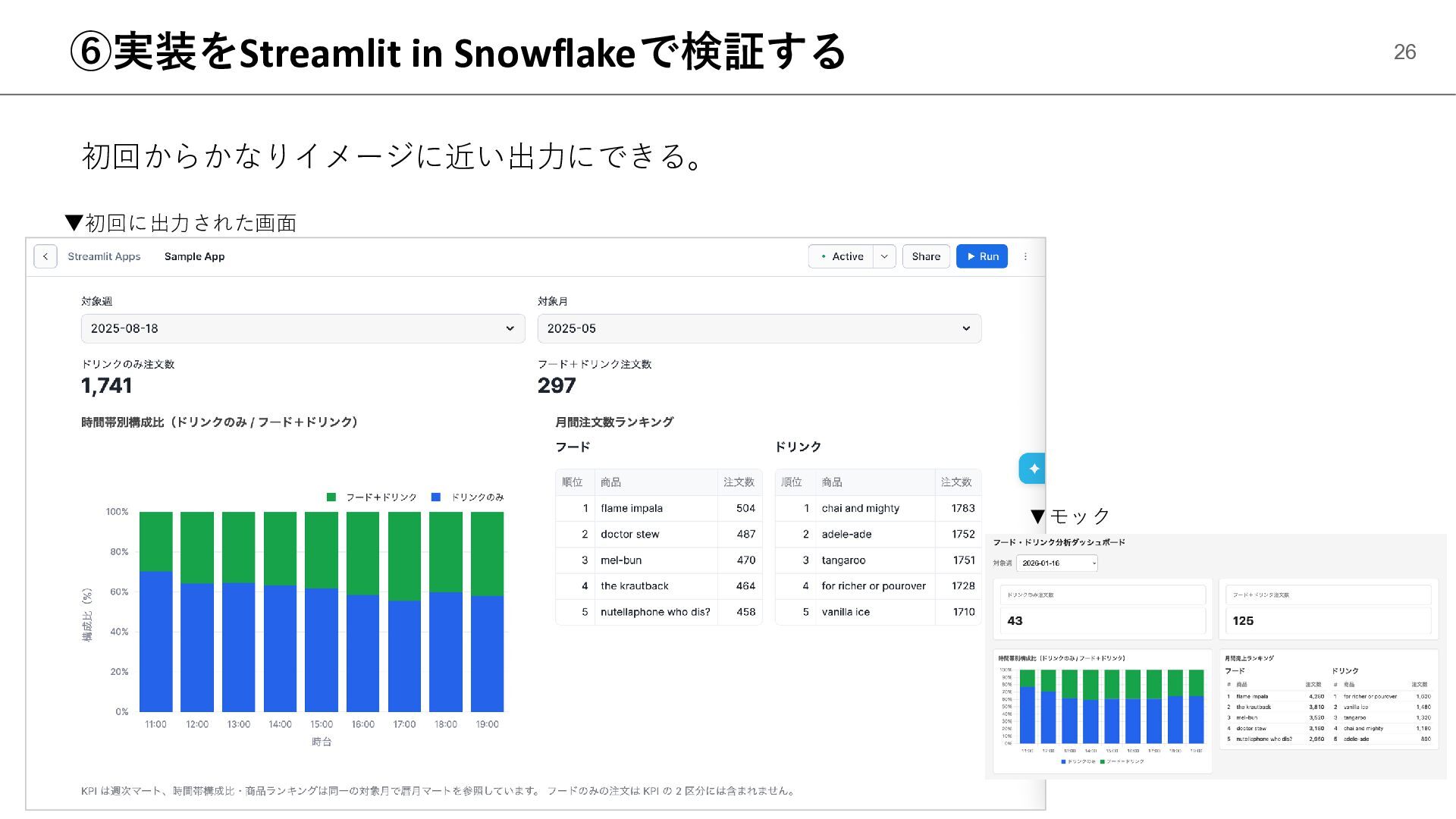The height and width of the screenshot is (819, 1456).
Task: Expand the Active status dropdown arrow
Action: pyautogui.click(x=884, y=256)
